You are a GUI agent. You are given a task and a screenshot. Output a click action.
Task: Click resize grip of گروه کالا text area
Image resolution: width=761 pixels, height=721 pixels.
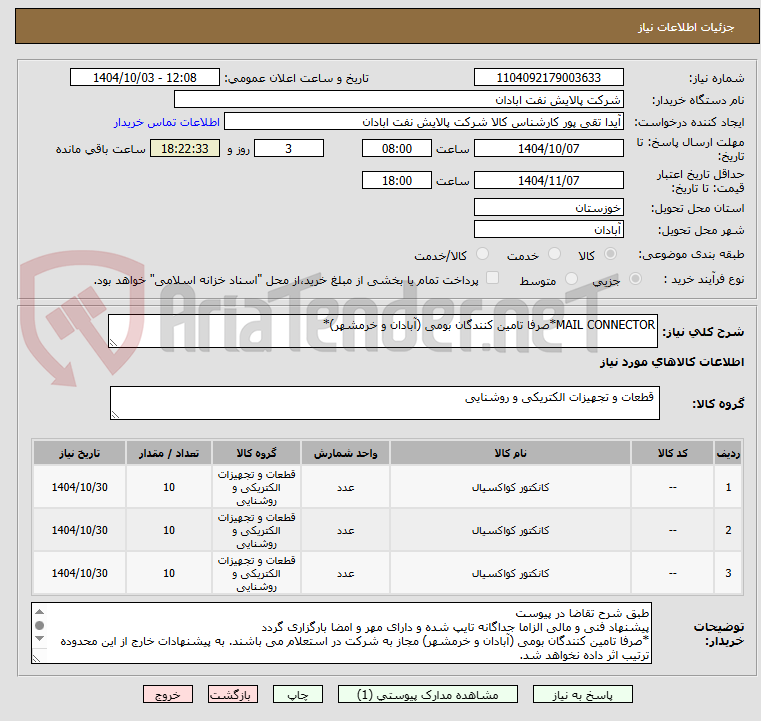click(115, 414)
